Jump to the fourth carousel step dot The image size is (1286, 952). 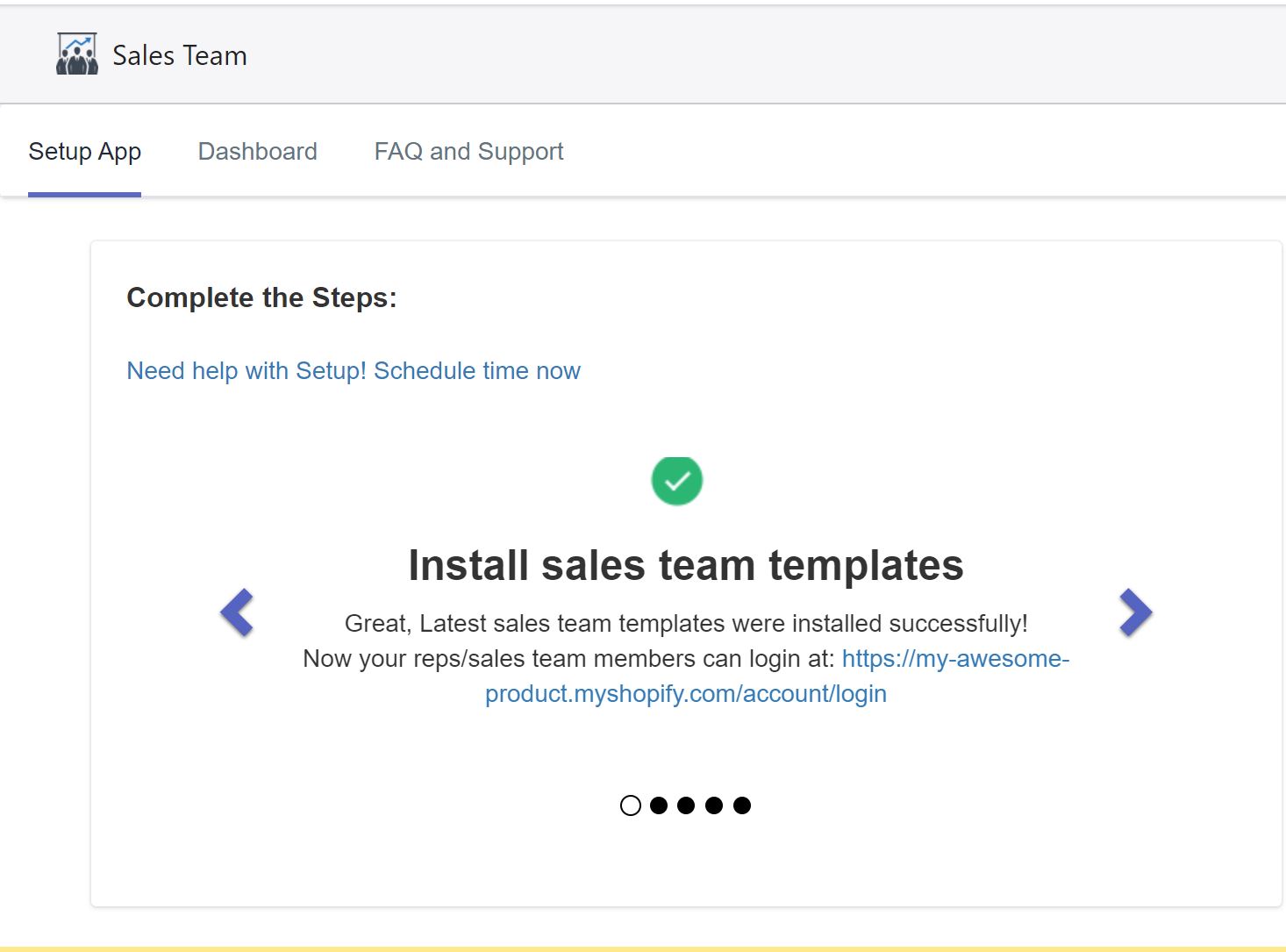[x=714, y=805]
